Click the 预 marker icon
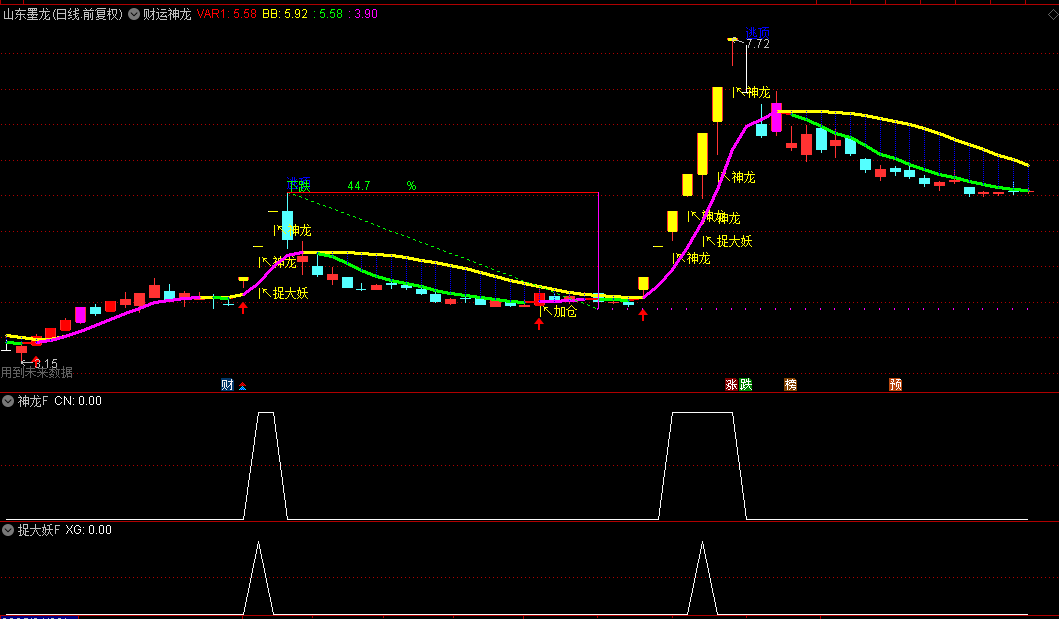This screenshot has width=1059, height=619. coord(896,385)
